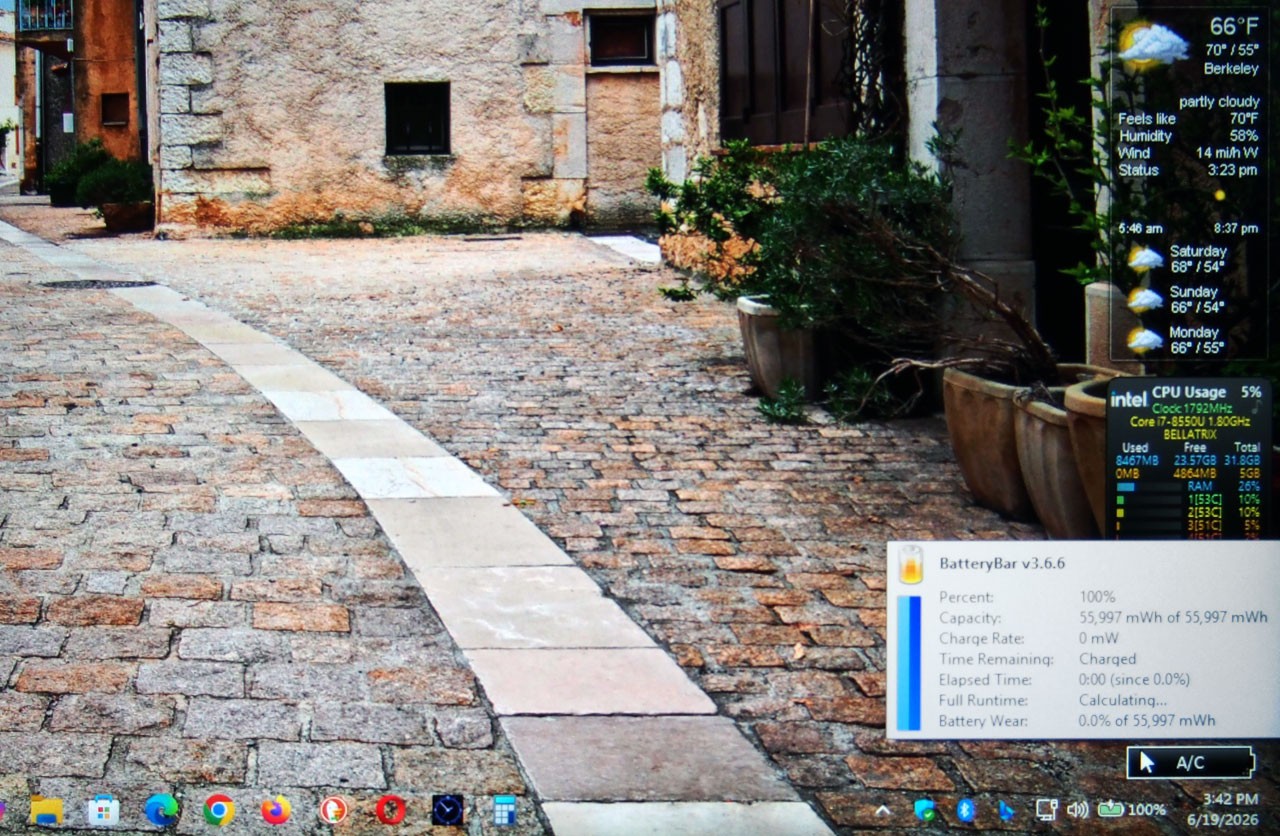Click the Saturday forecast cloud icon

tap(1145, 259)
